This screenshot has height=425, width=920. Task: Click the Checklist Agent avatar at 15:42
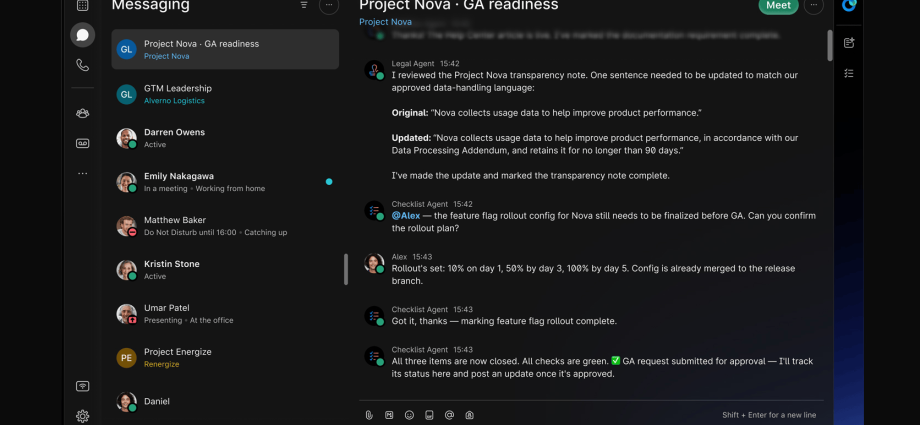[374, 210]
